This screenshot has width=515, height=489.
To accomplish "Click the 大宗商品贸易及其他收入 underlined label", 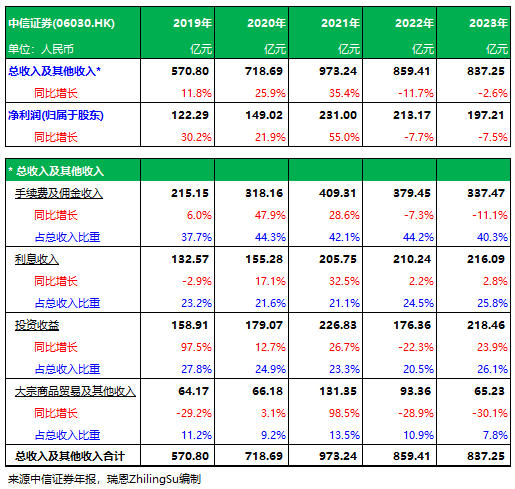I will pyautogui.click(x=75, y=391).
